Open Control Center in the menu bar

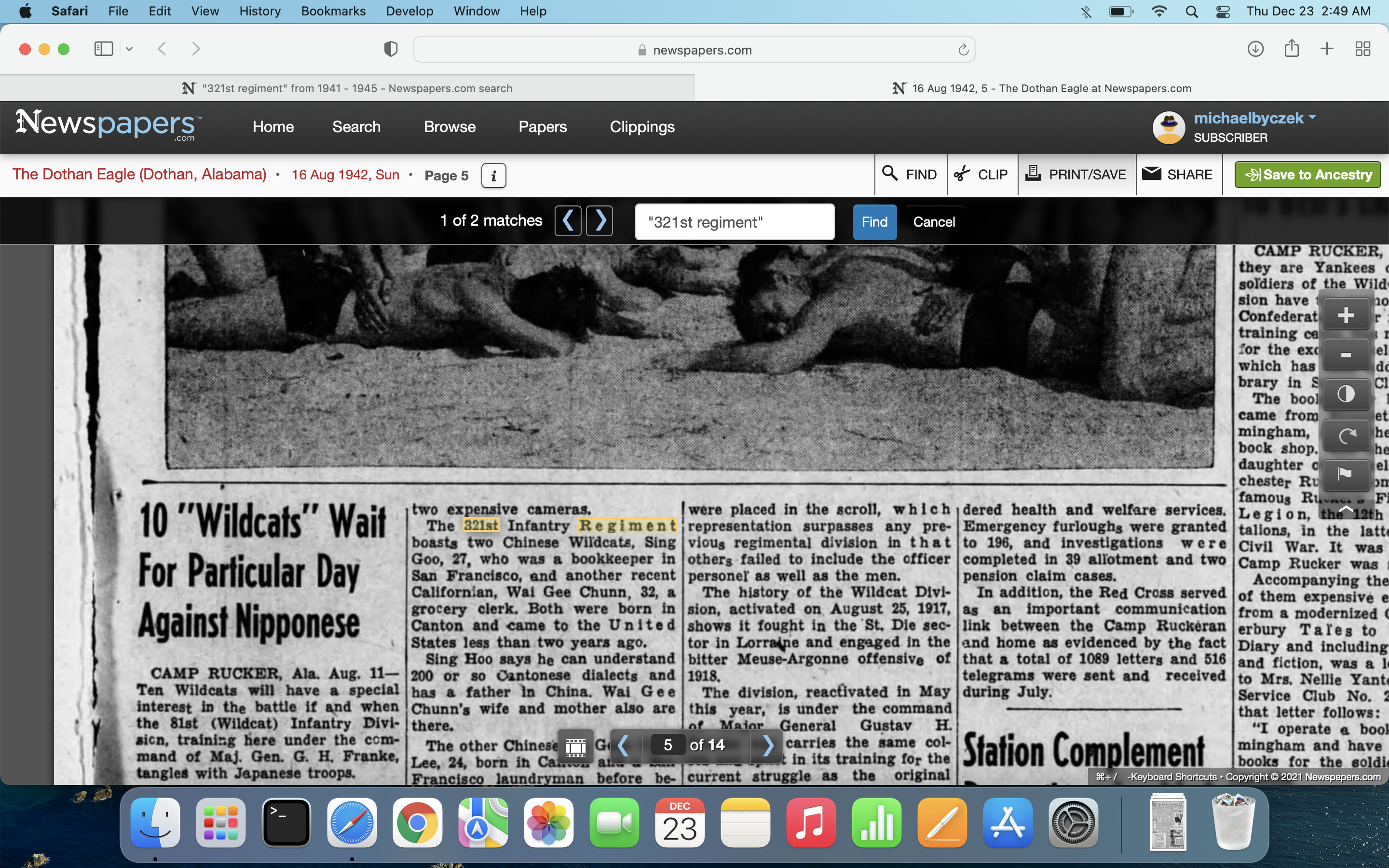(x=1223, y=12)
